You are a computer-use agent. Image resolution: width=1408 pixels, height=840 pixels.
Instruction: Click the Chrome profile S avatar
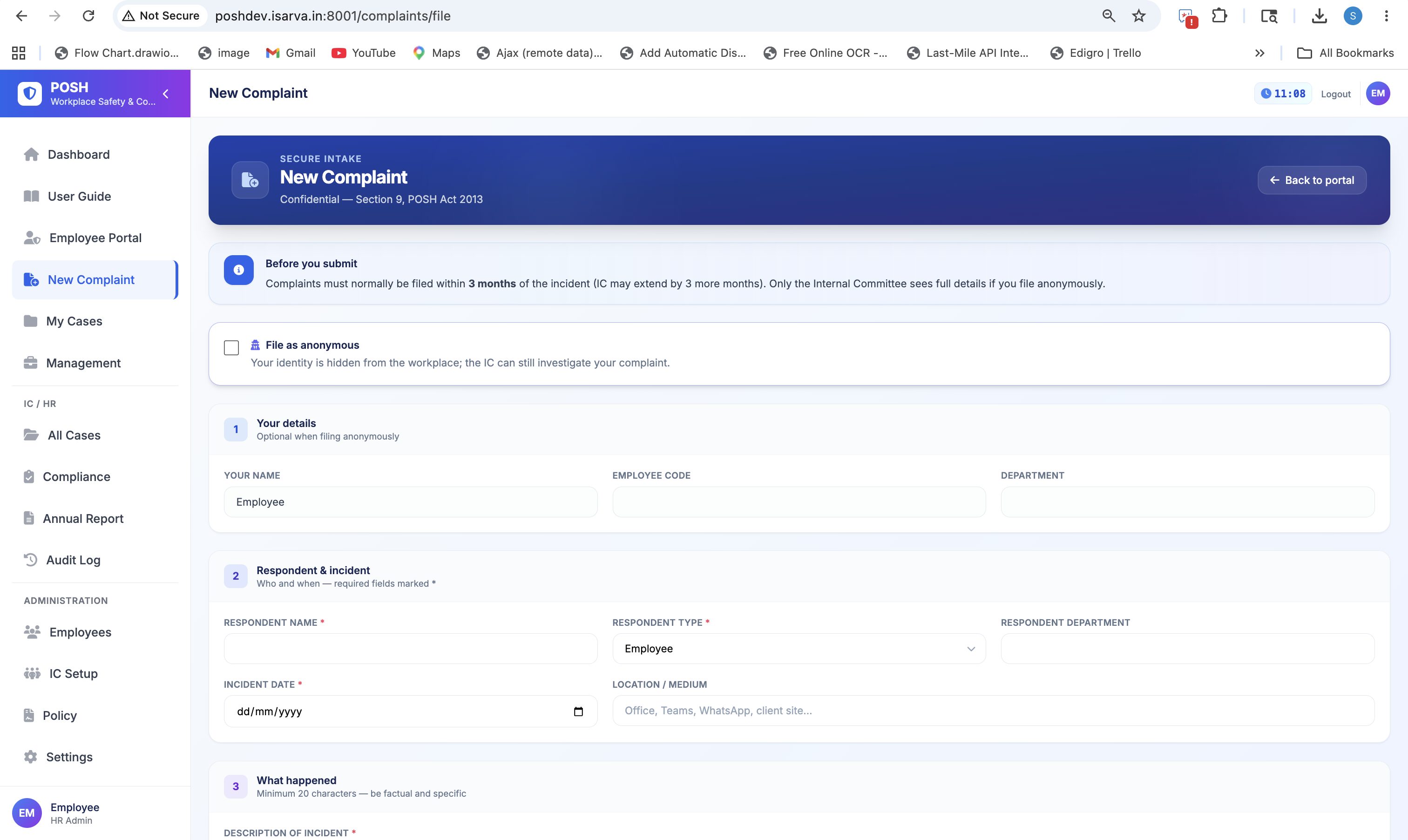click(x=1353, y=16)
